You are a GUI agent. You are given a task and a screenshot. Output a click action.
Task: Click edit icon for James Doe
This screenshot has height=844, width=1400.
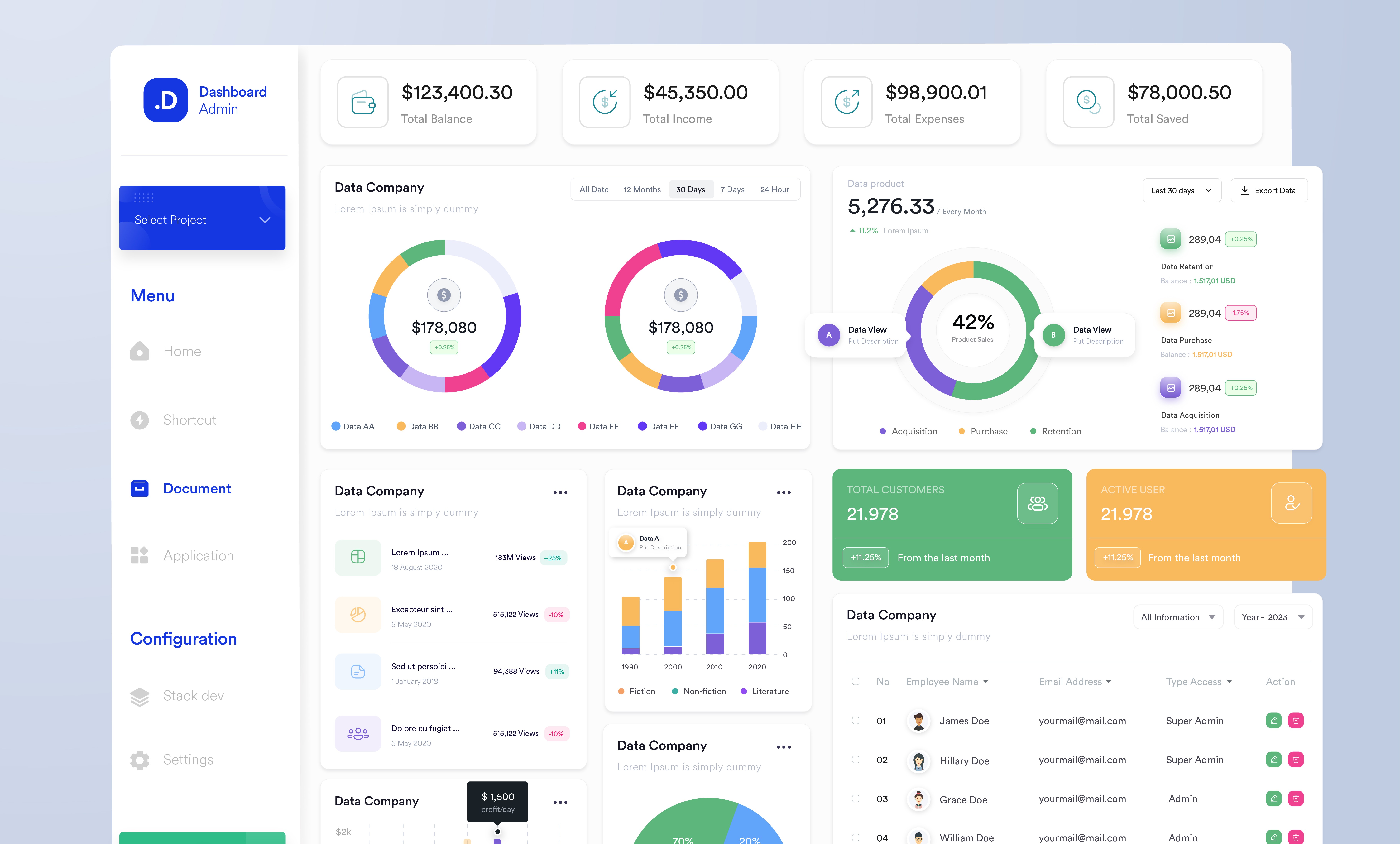tap(1274, 721)
